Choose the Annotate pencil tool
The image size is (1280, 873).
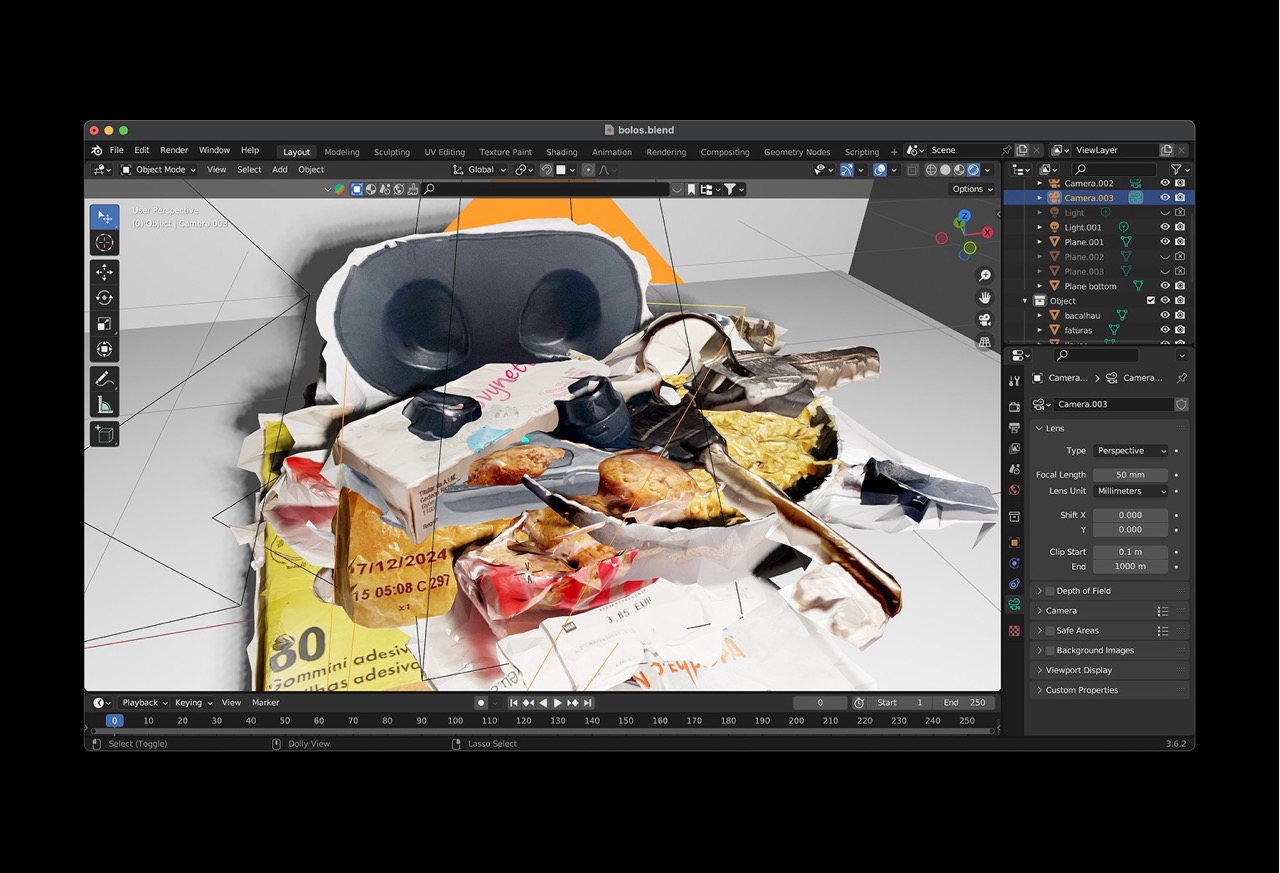click(104, 379)
